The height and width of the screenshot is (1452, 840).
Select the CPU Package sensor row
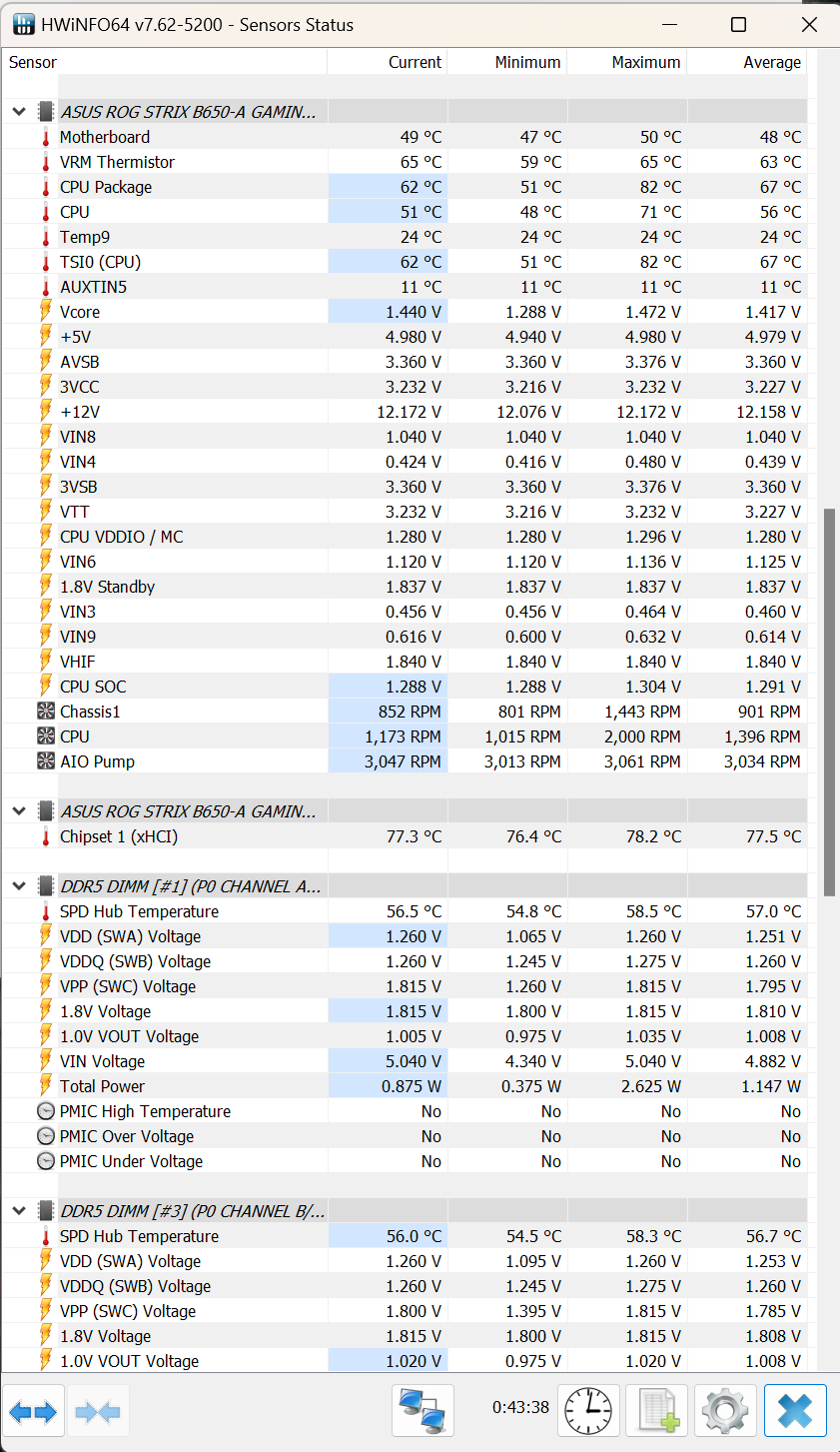(405, 187)
